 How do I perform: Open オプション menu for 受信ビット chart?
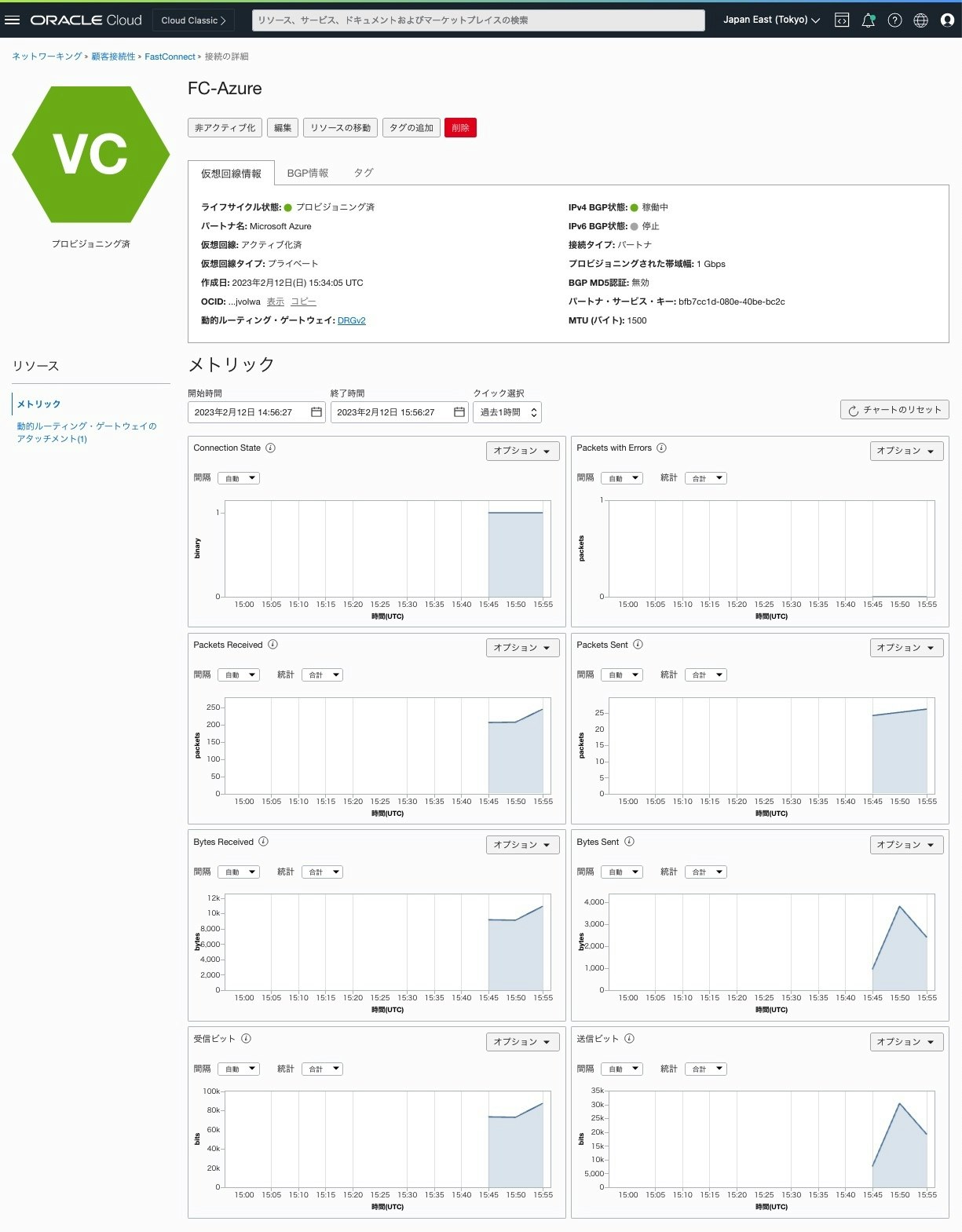point(523,1042)
